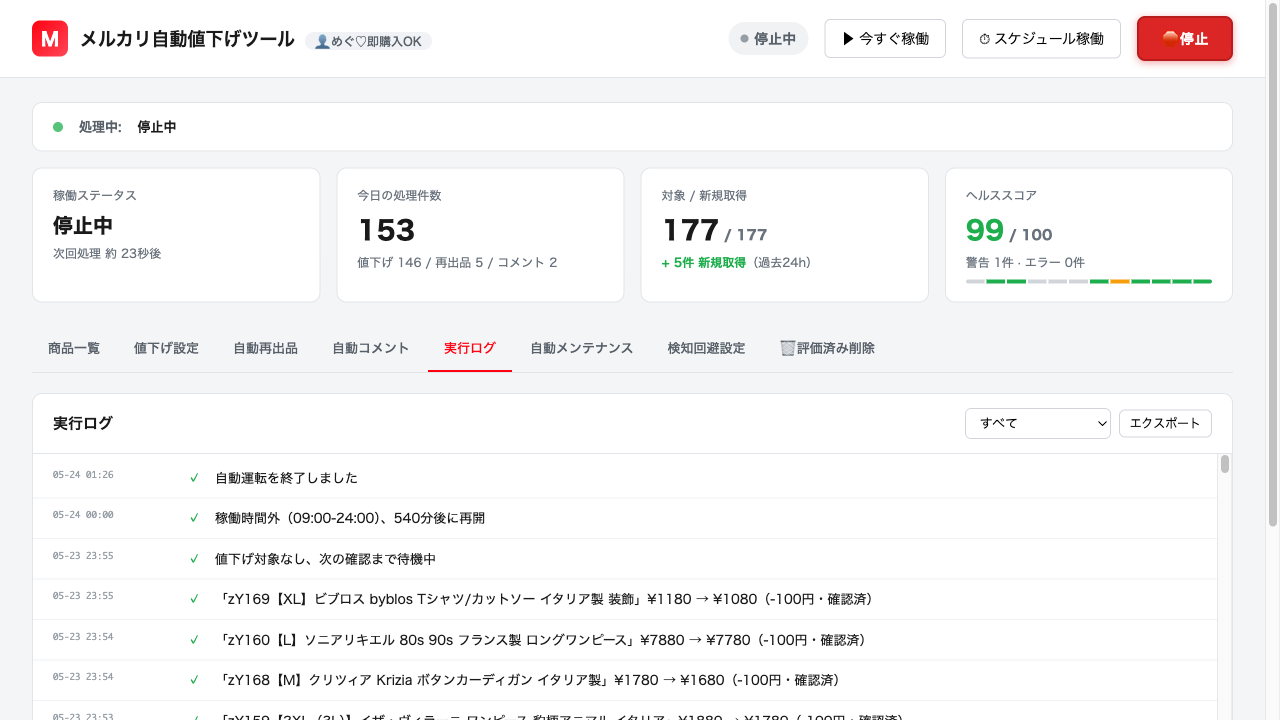The height and width of the screenshot is (720, 1280).
Task: Select the 実行ログ tab
Action: (x=470, y=348)
